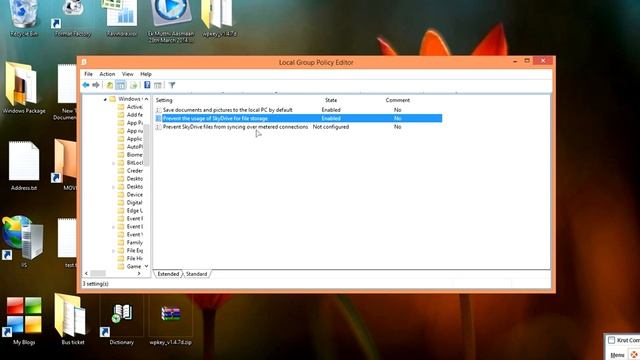Select the Game tree folder

[130, 266]
